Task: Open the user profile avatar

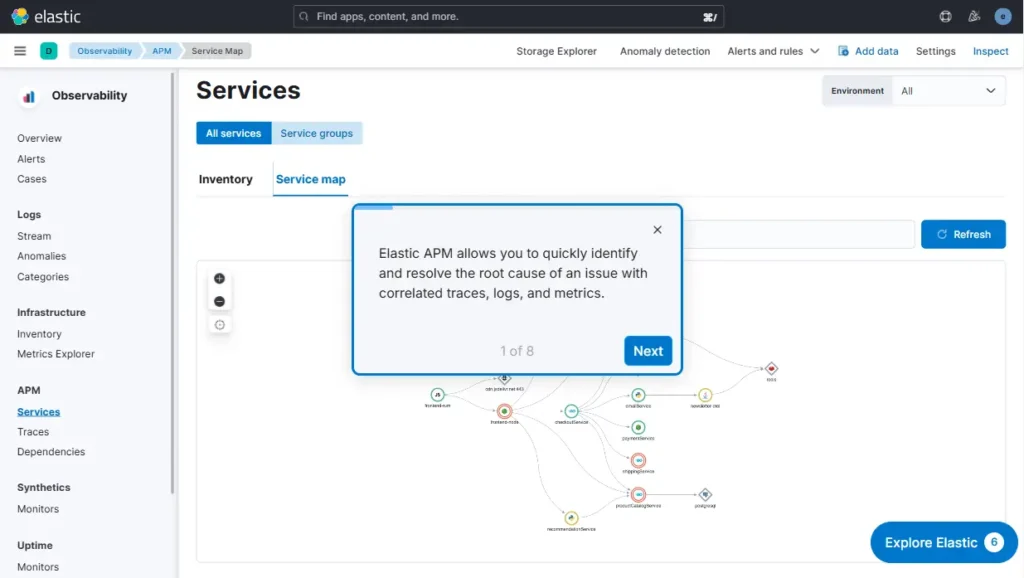Action: (x=1002, y=16)
